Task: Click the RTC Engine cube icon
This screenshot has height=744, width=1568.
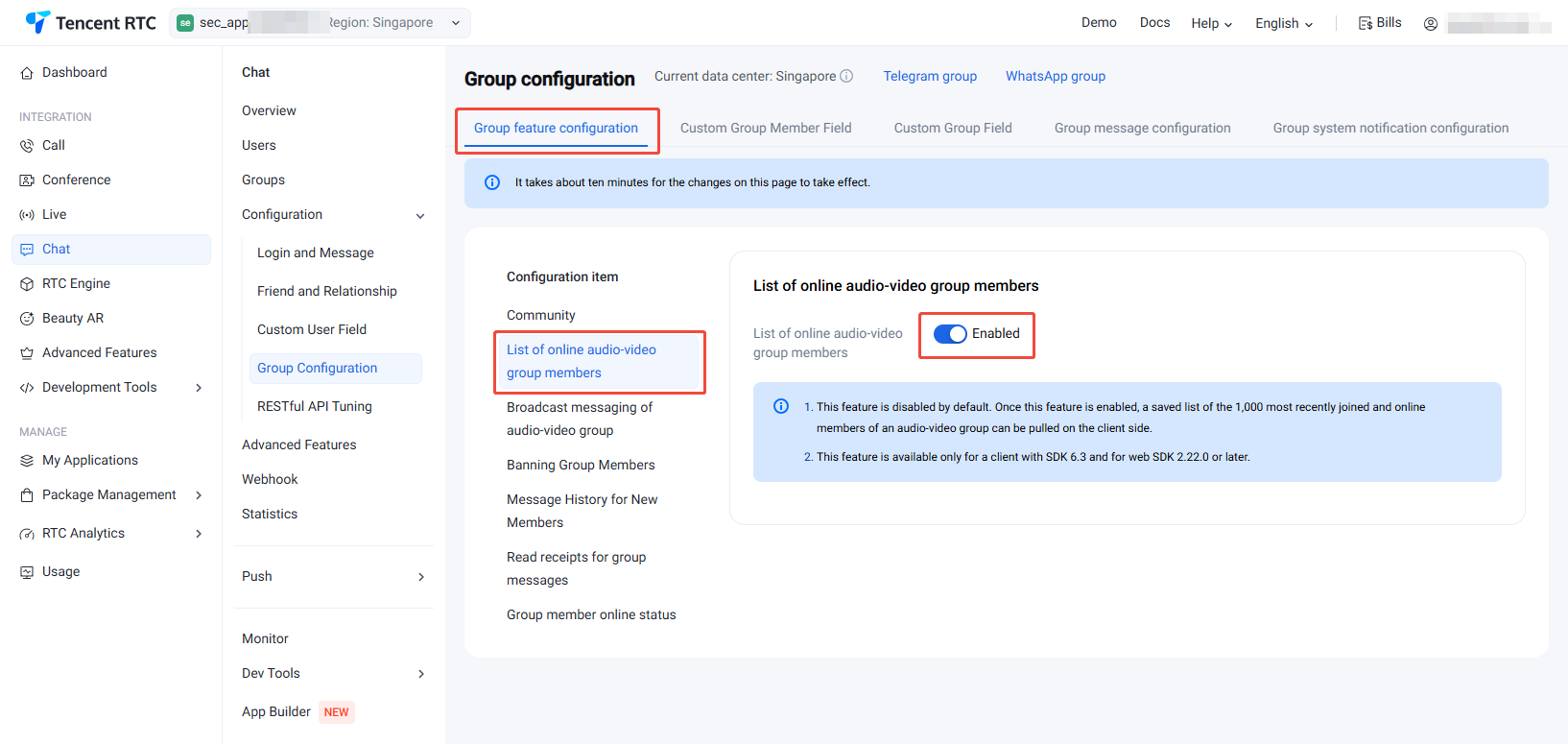Action: [x=27, y=284]
